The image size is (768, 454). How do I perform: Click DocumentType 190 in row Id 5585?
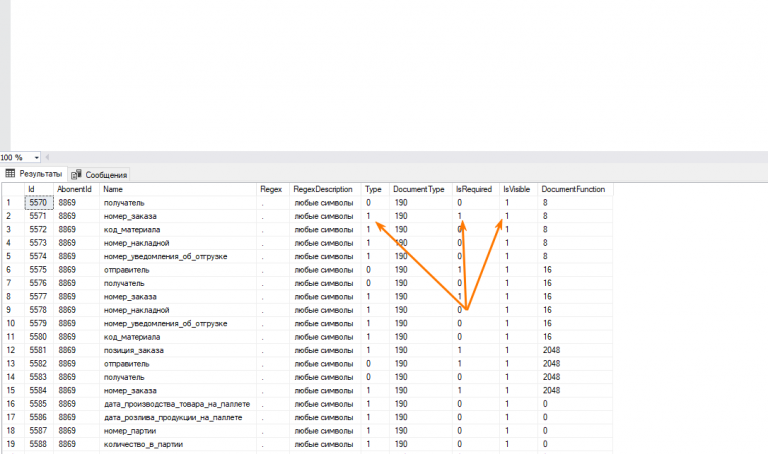[420, 404]
